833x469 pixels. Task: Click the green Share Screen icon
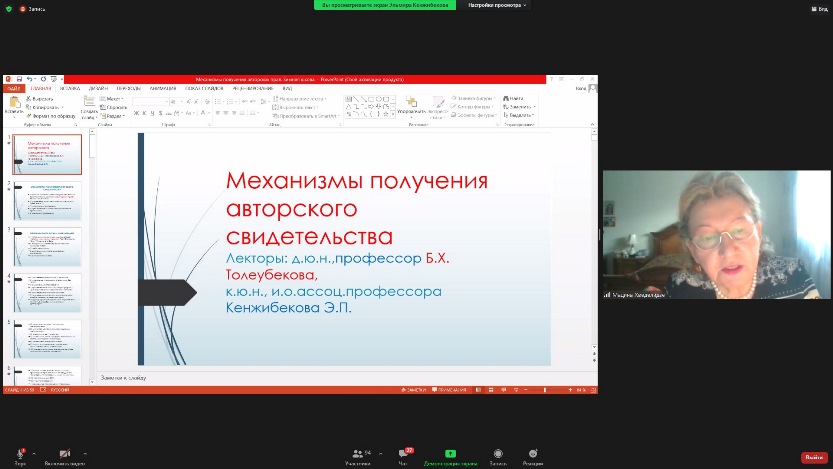pos(450,454)
